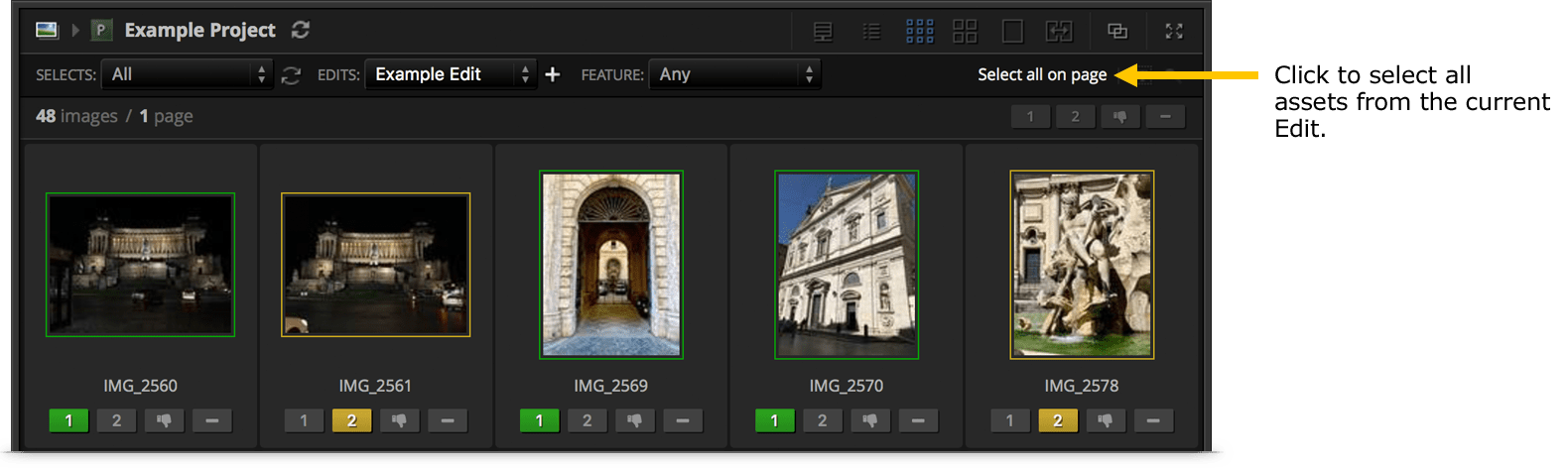Image resolution: width=1568 pixels, height=470 pixels.
Task: Reject IMG_2570 with thumbs-down
Action: point(869,420)
